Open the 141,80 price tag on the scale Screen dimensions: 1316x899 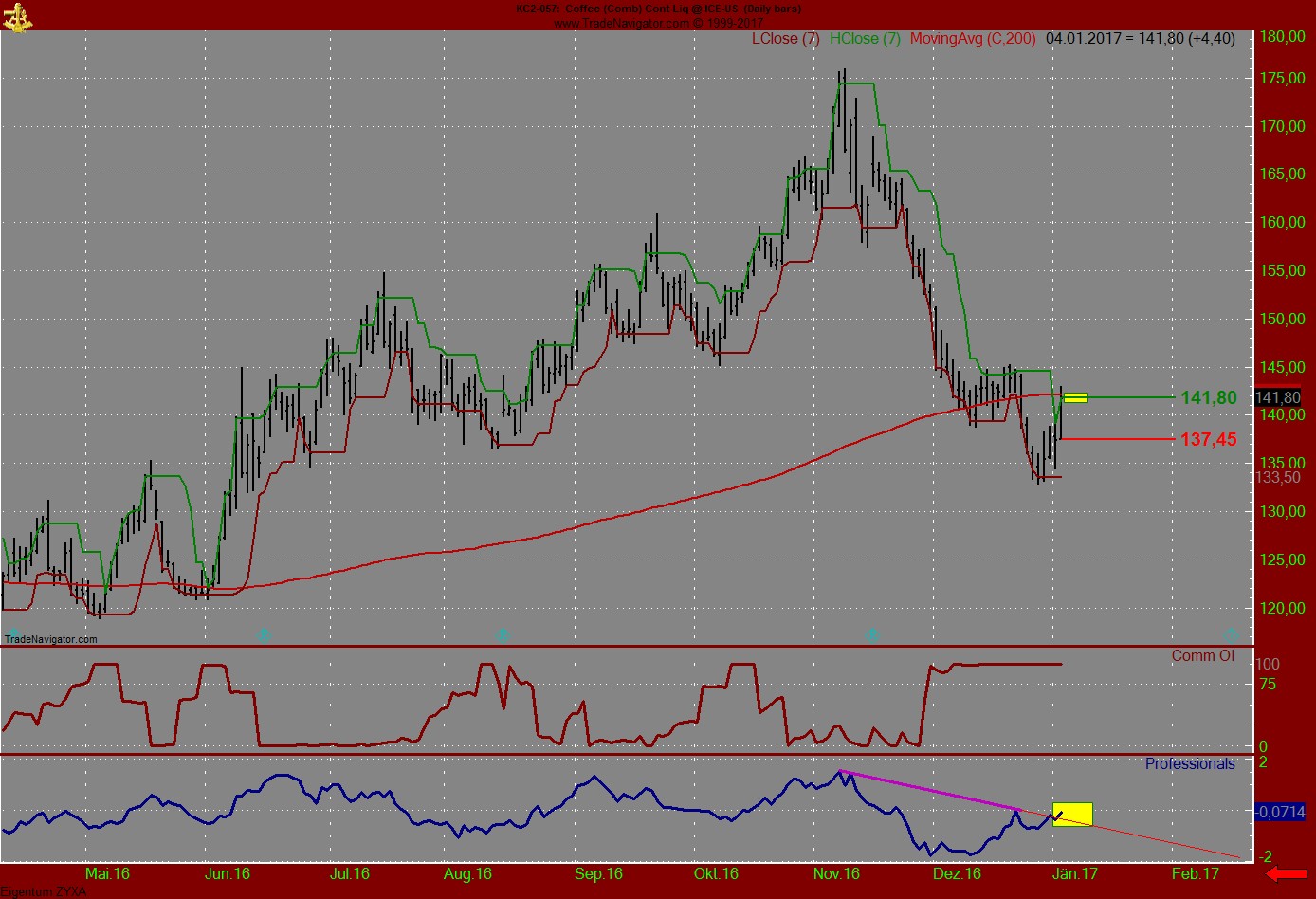(1276, 397)
